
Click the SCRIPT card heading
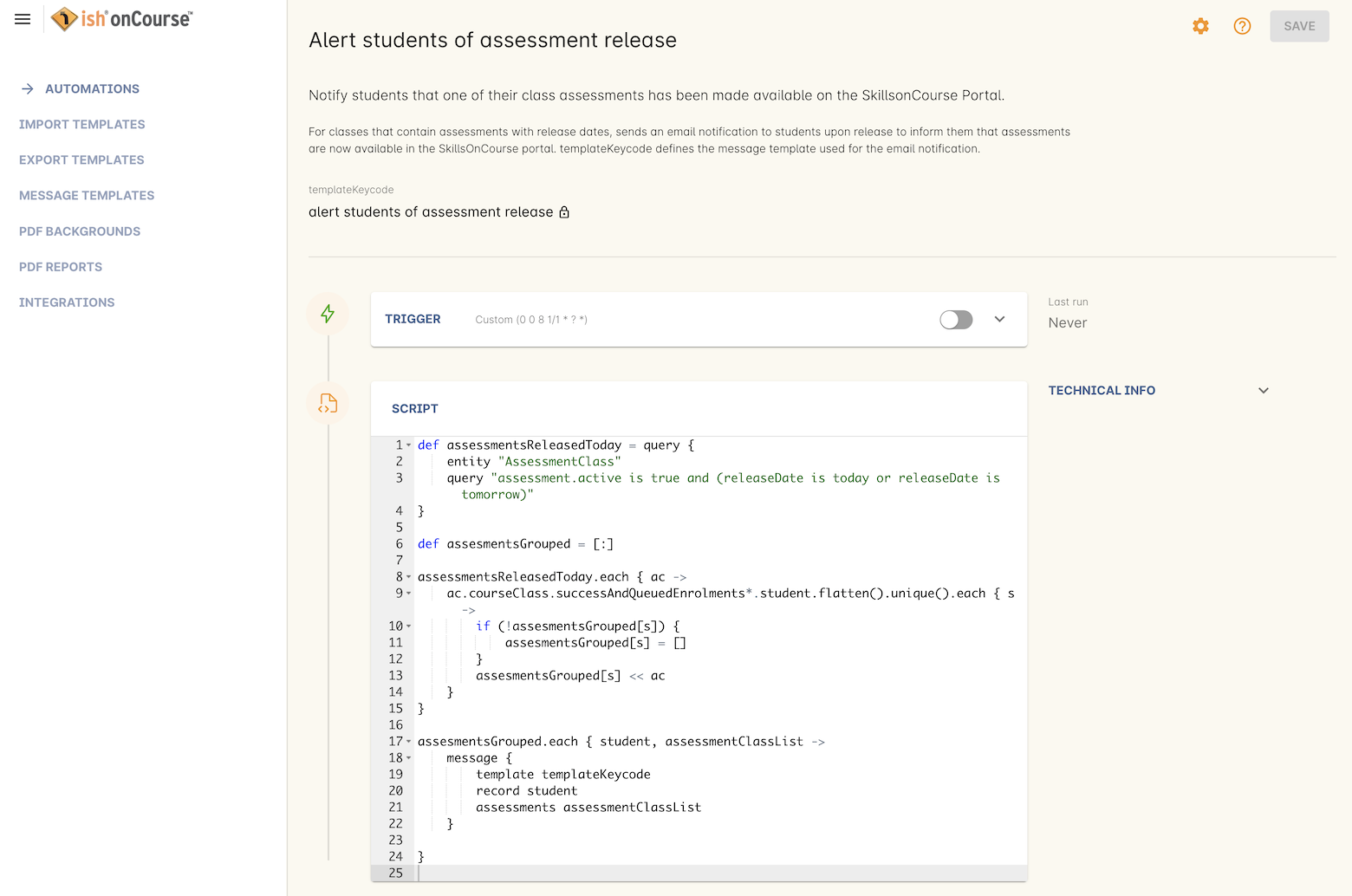415,409
